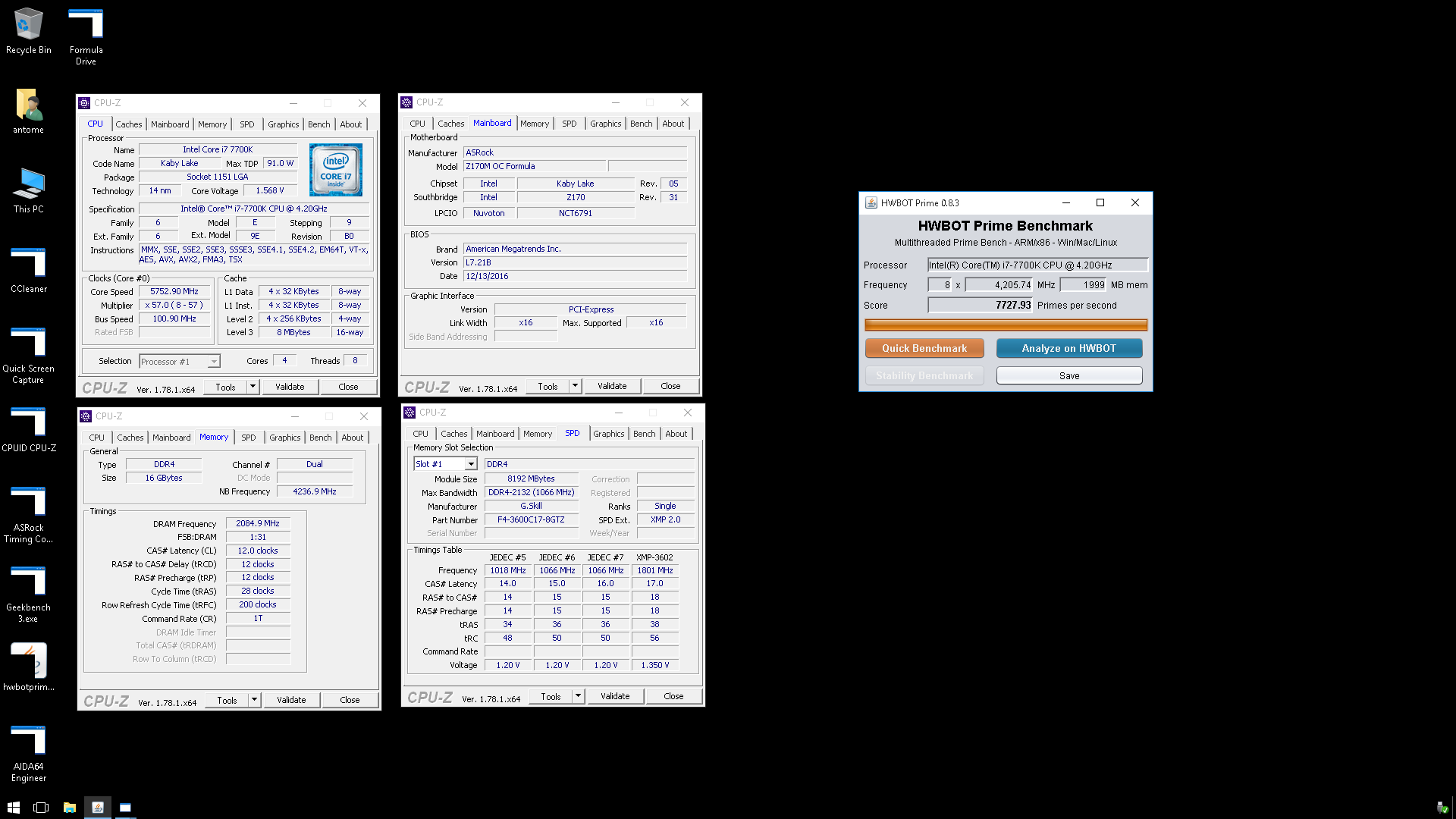Click the system tray security icon
Image resolution: width=1456 pixels, height=819 pixels.
pyautogui.click(x=1442, y=808)
